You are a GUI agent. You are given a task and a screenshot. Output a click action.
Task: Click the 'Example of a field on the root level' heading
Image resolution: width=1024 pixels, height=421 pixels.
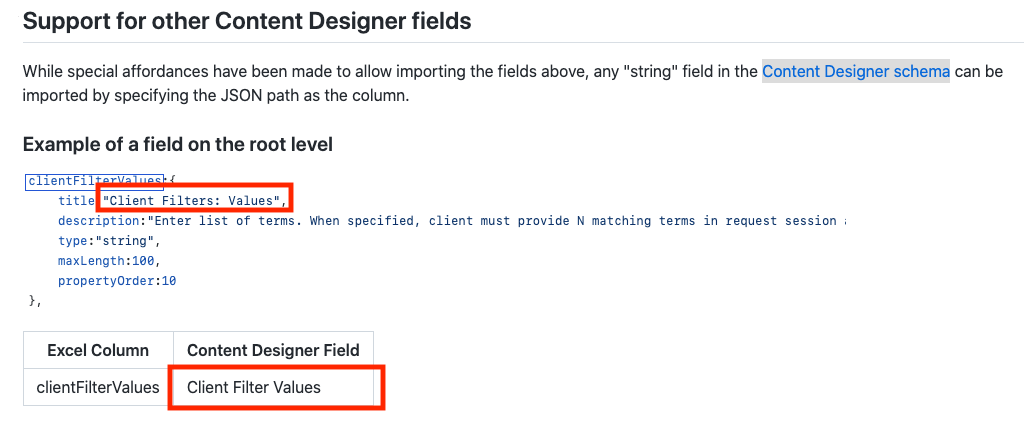pyautogui.click(x=178, y=145)
